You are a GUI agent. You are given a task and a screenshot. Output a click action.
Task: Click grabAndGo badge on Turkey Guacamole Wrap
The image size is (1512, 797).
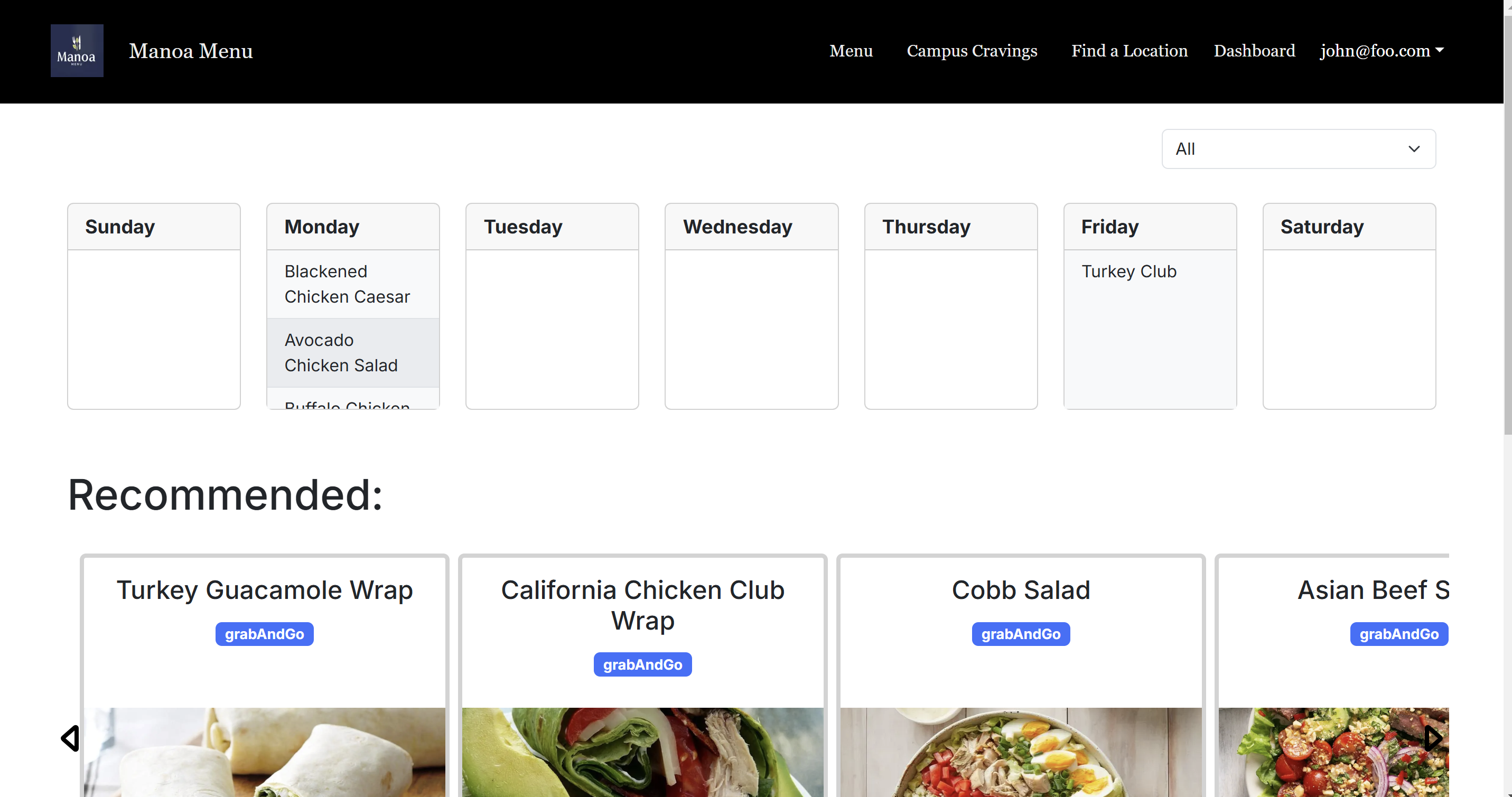(264, 634)
